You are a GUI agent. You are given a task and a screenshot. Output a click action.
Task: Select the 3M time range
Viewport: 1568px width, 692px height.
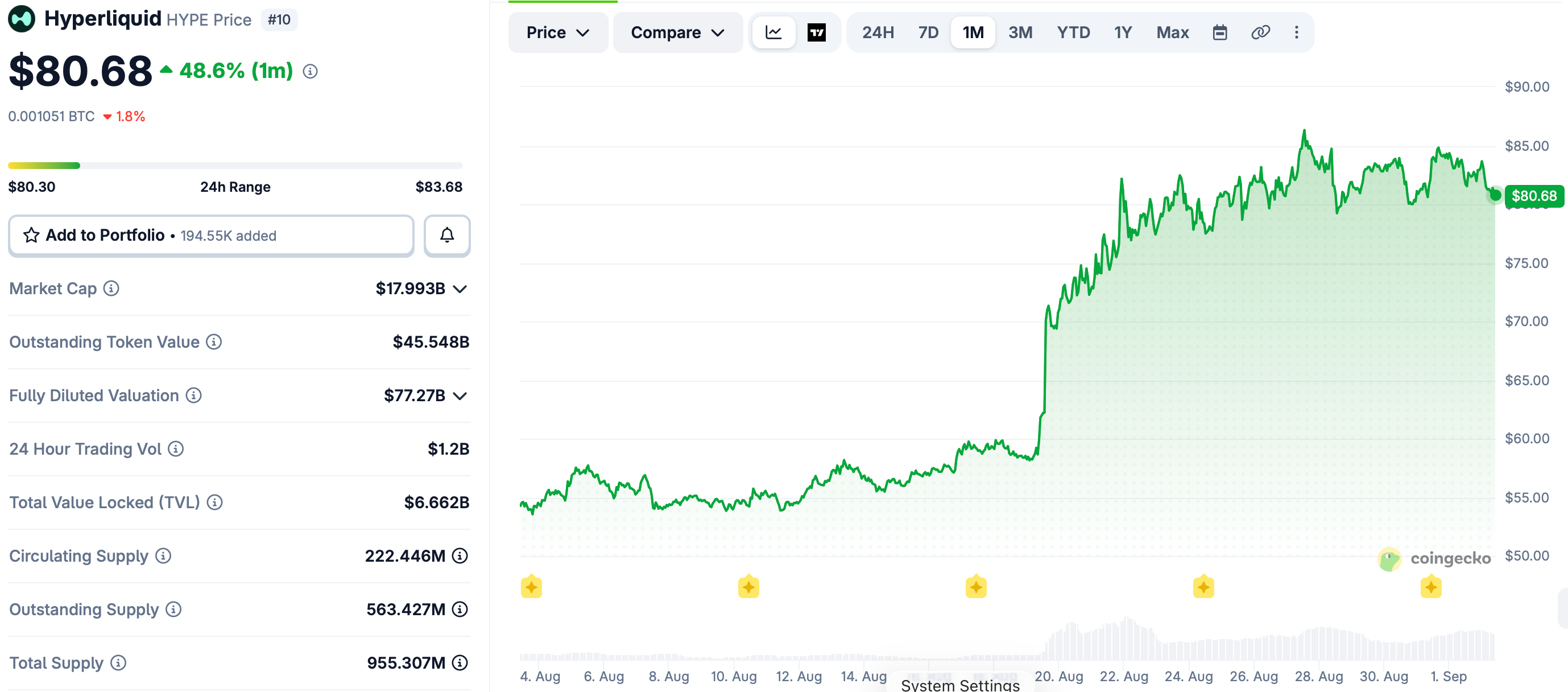pyautogui.click(x=1020, y=32)
